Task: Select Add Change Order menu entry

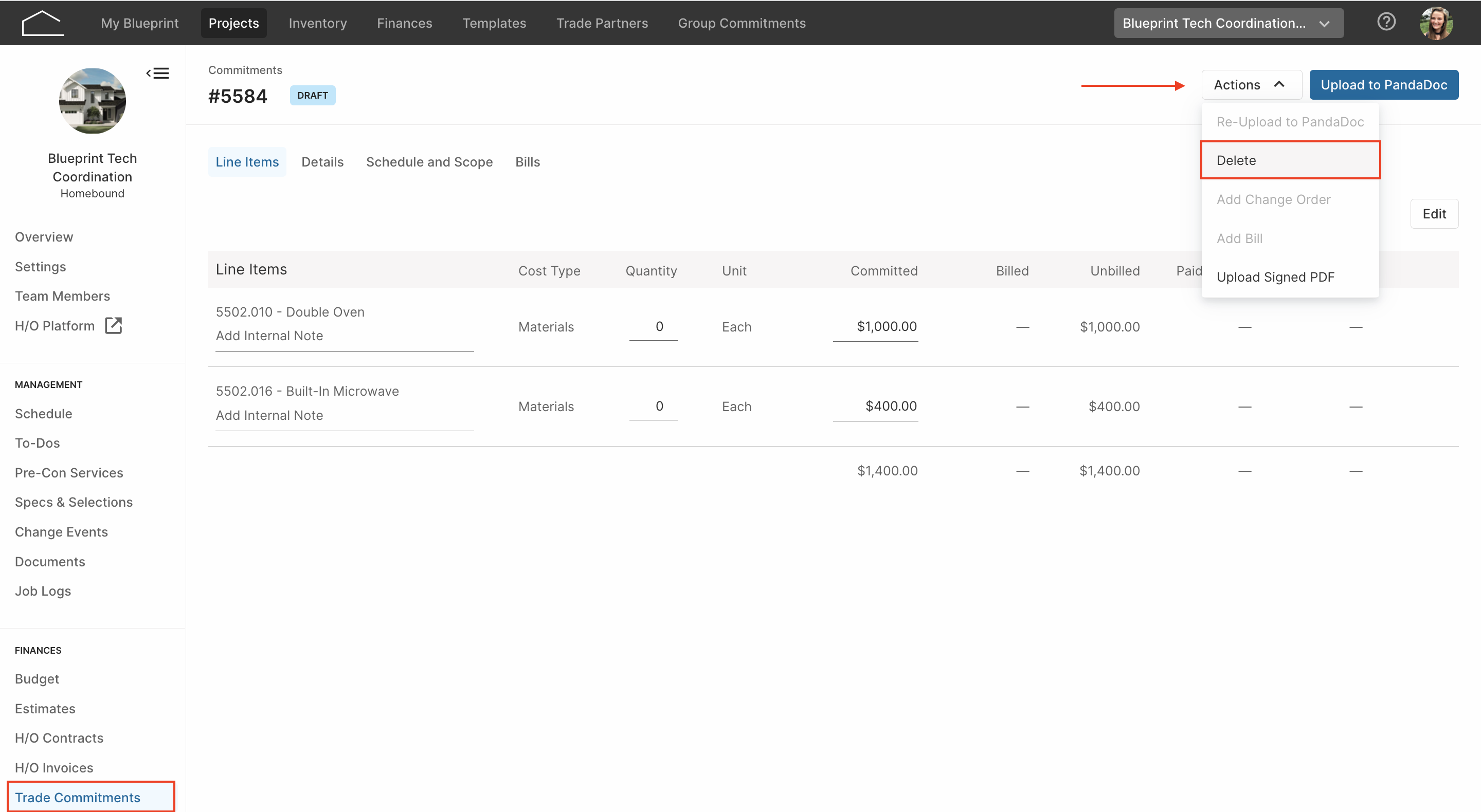Action: click(x=1290, y=199)
